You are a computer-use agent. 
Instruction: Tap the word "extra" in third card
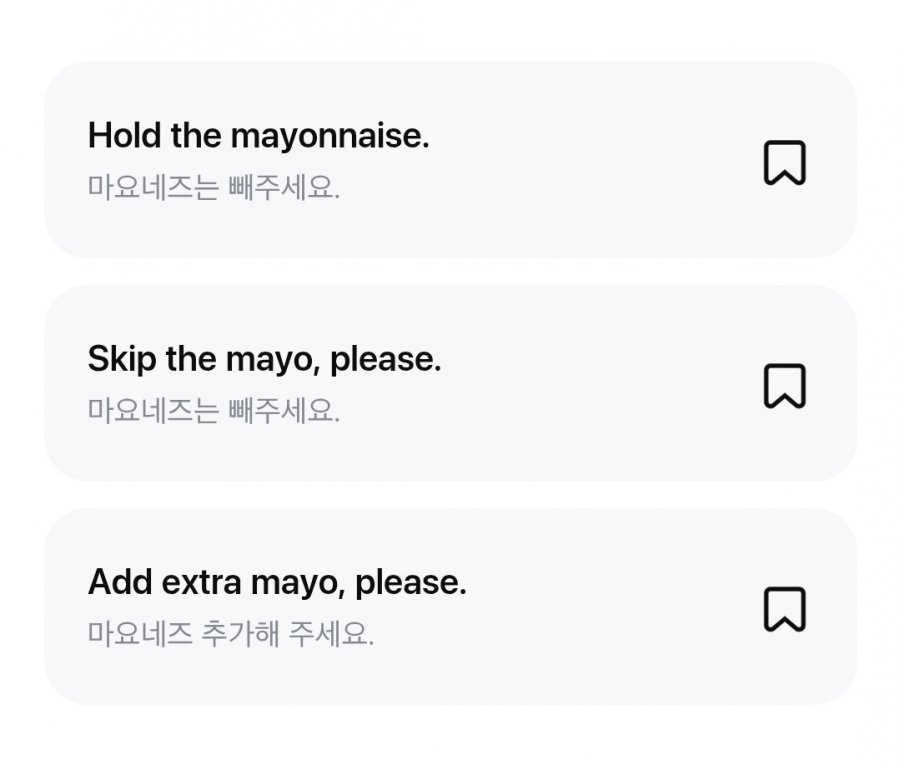pyautogui.click(x=201, y=583)
